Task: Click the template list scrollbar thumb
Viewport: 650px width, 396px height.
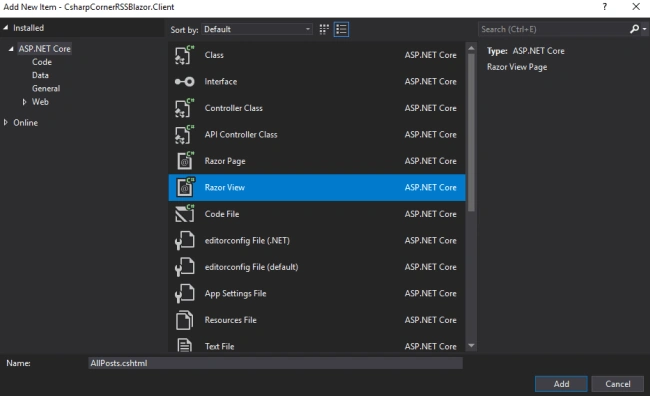Action: tap(471, 133)
